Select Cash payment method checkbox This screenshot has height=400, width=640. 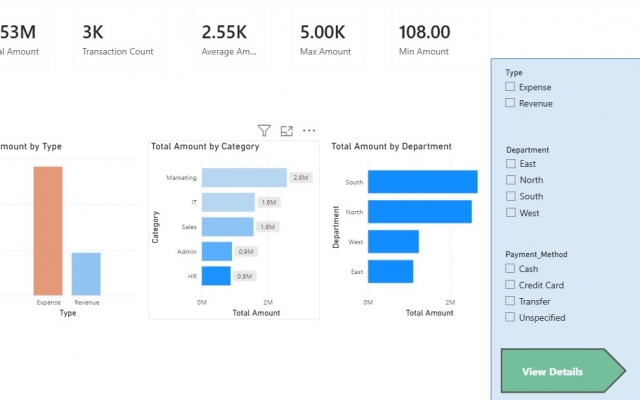[510, 268]
